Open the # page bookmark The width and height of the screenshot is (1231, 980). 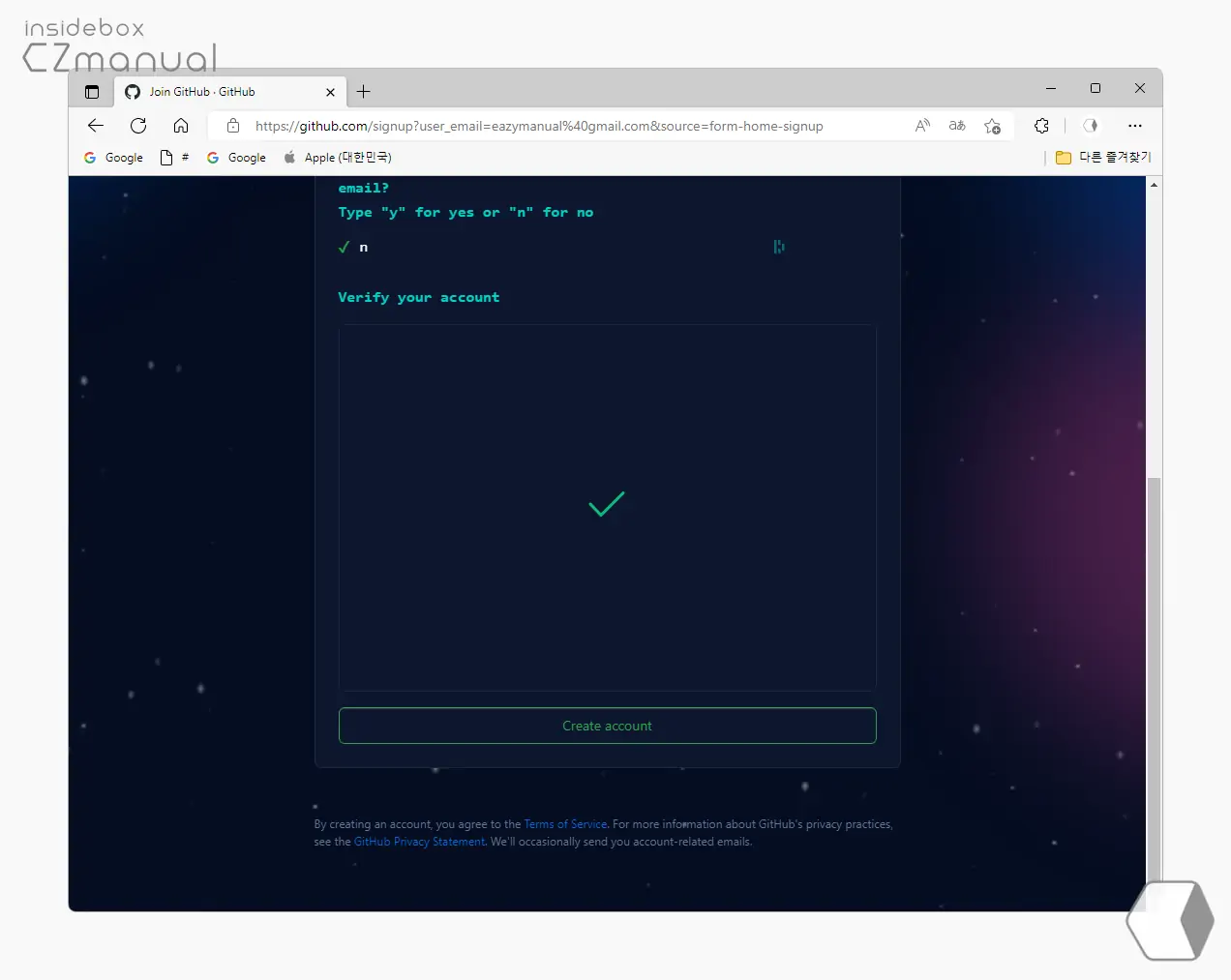[x=174, y=158]
